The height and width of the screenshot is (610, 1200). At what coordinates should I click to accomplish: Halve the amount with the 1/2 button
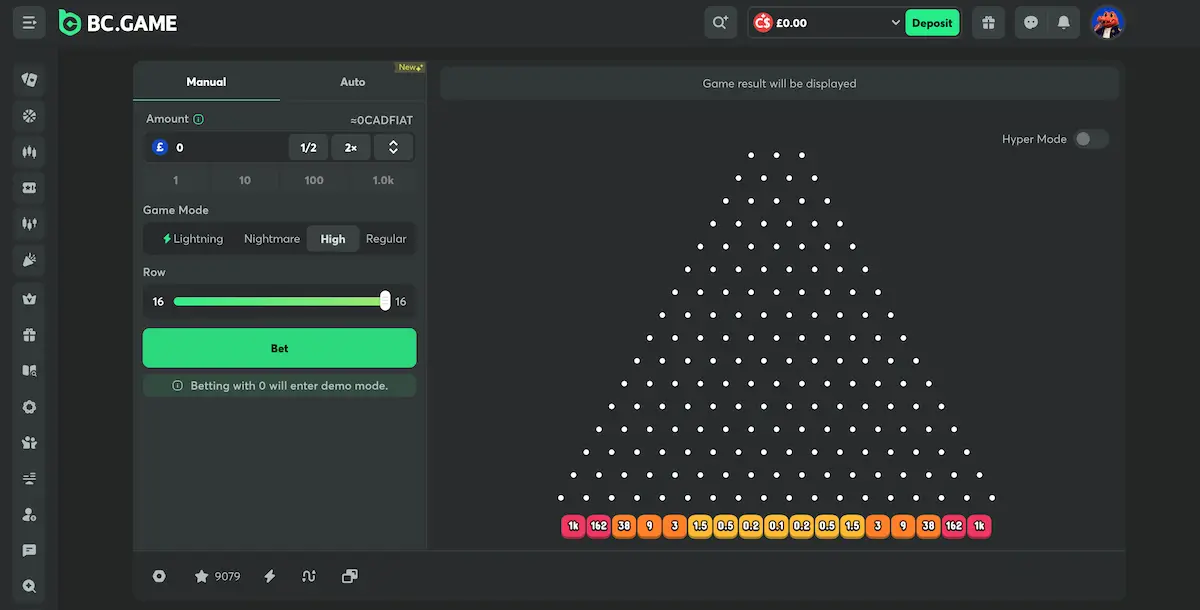(309, 147)
